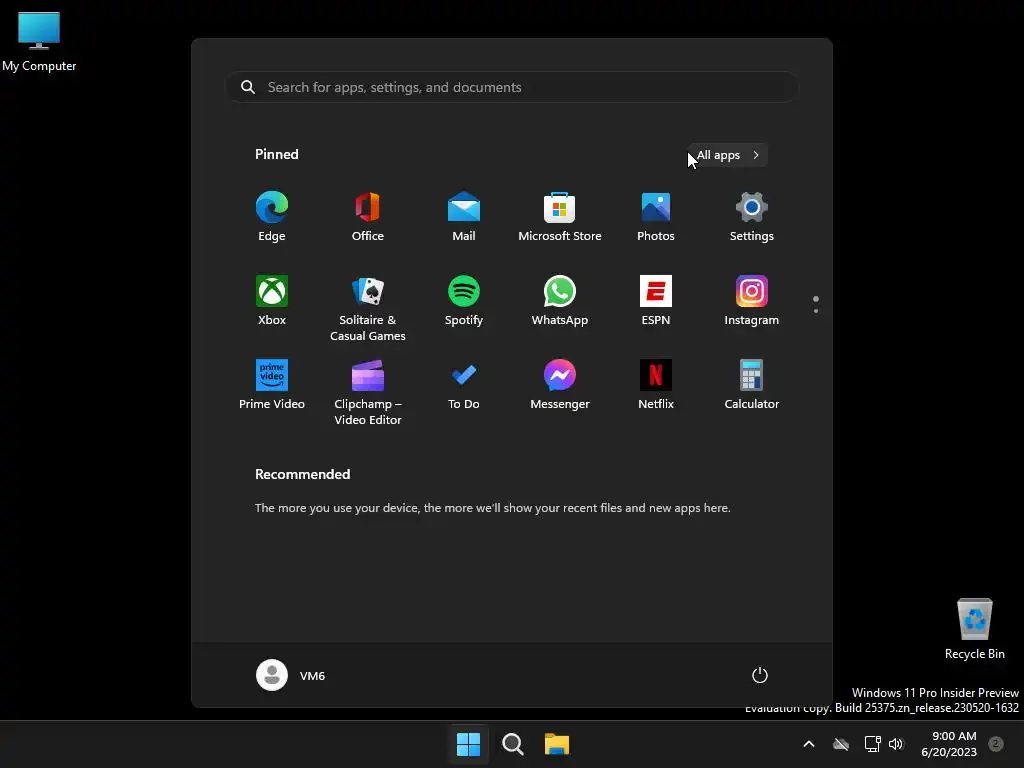The image size is (1024, 768).
Task: Click the search box for apps and settings
Action: click(x=512, y=87)
